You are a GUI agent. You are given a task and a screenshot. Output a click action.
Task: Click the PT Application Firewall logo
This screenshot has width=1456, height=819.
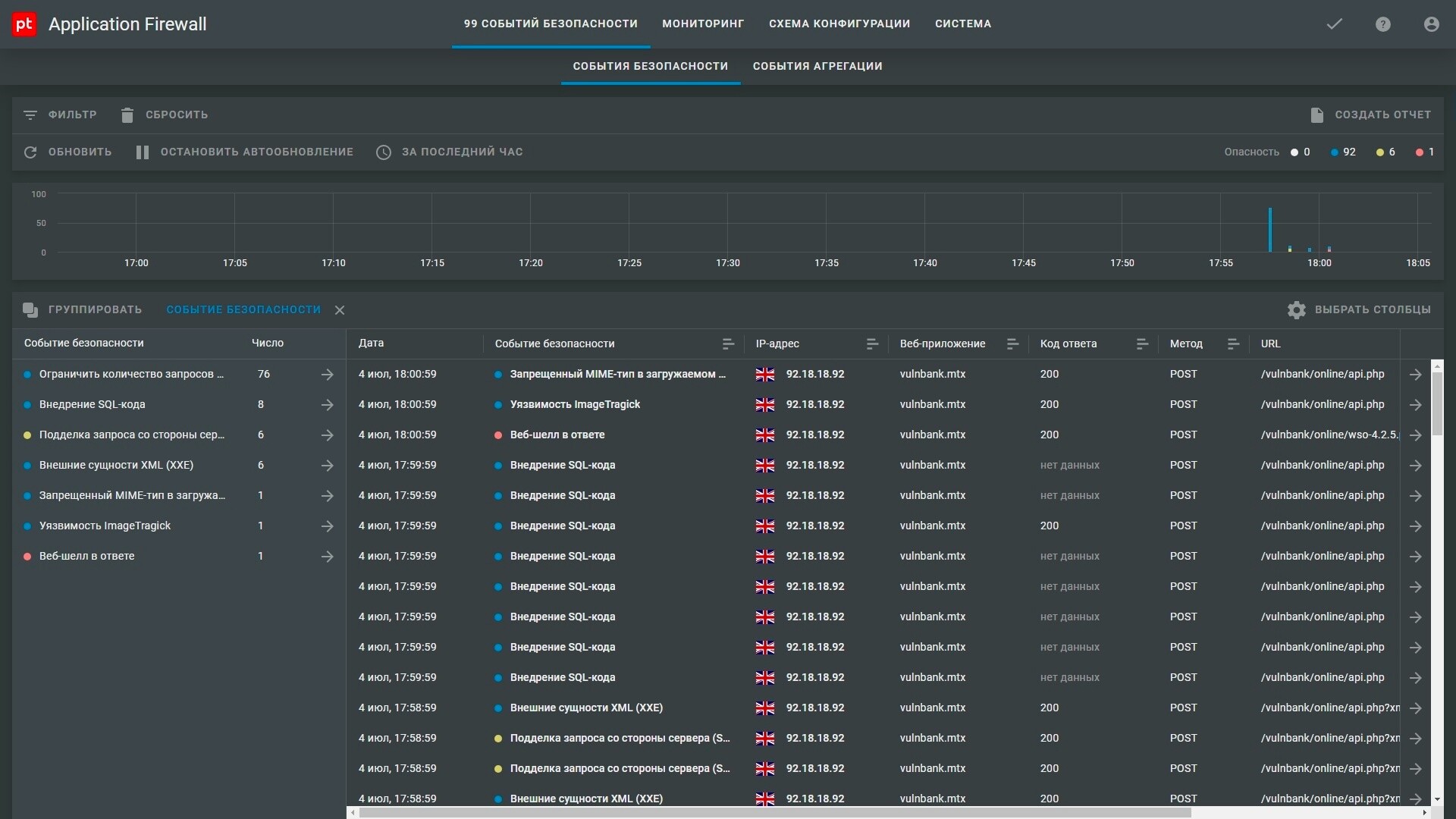(x=24, y=24)
